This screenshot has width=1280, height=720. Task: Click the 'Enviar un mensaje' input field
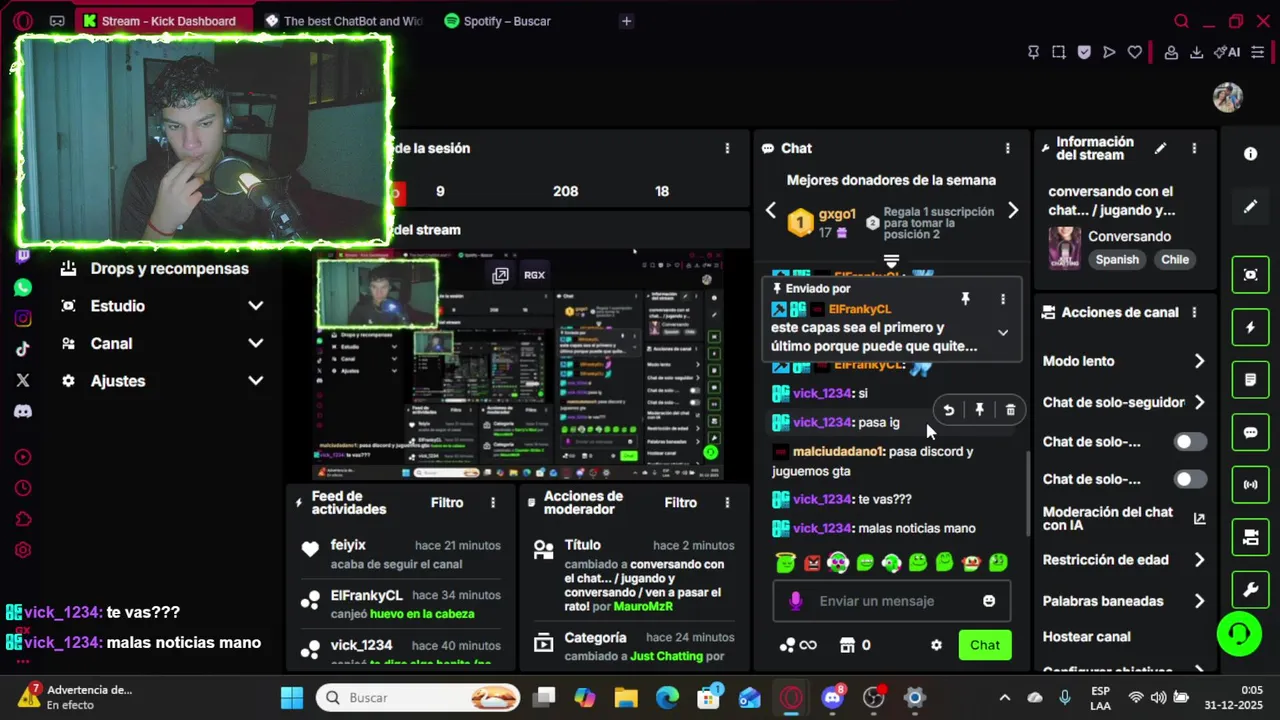[891, 601]
